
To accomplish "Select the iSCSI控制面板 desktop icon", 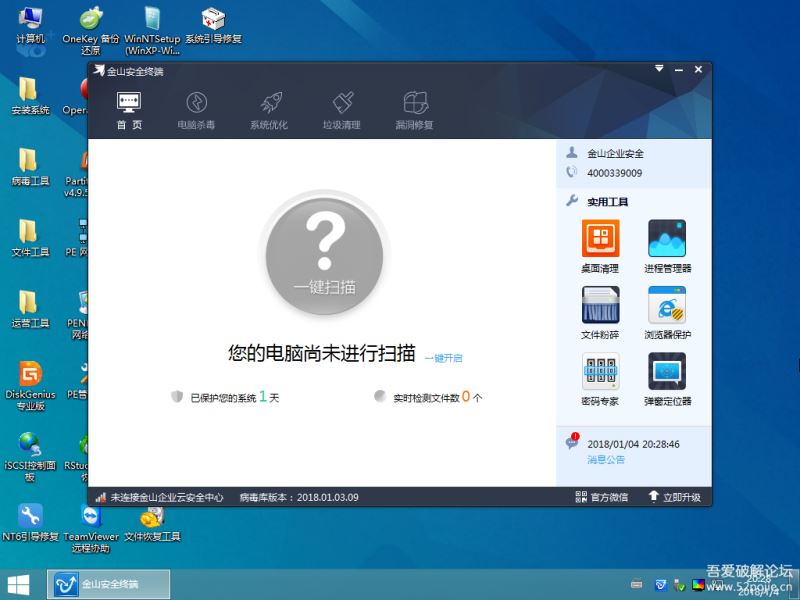I will [x=30, y=457].
